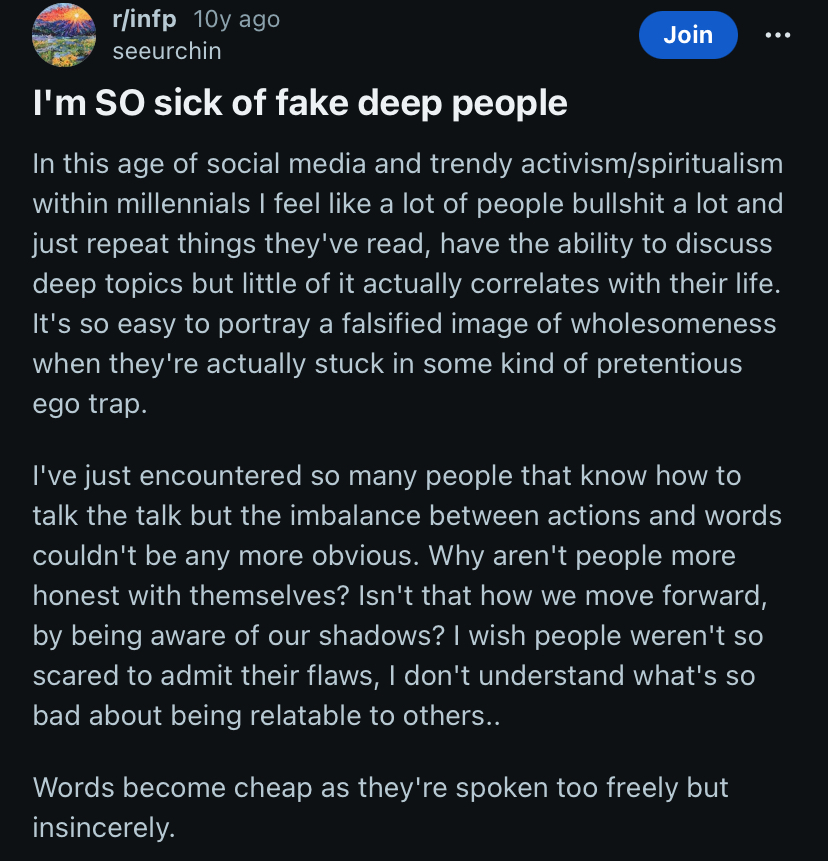Click the "10y ago" post timestamp

click(236, 19)
